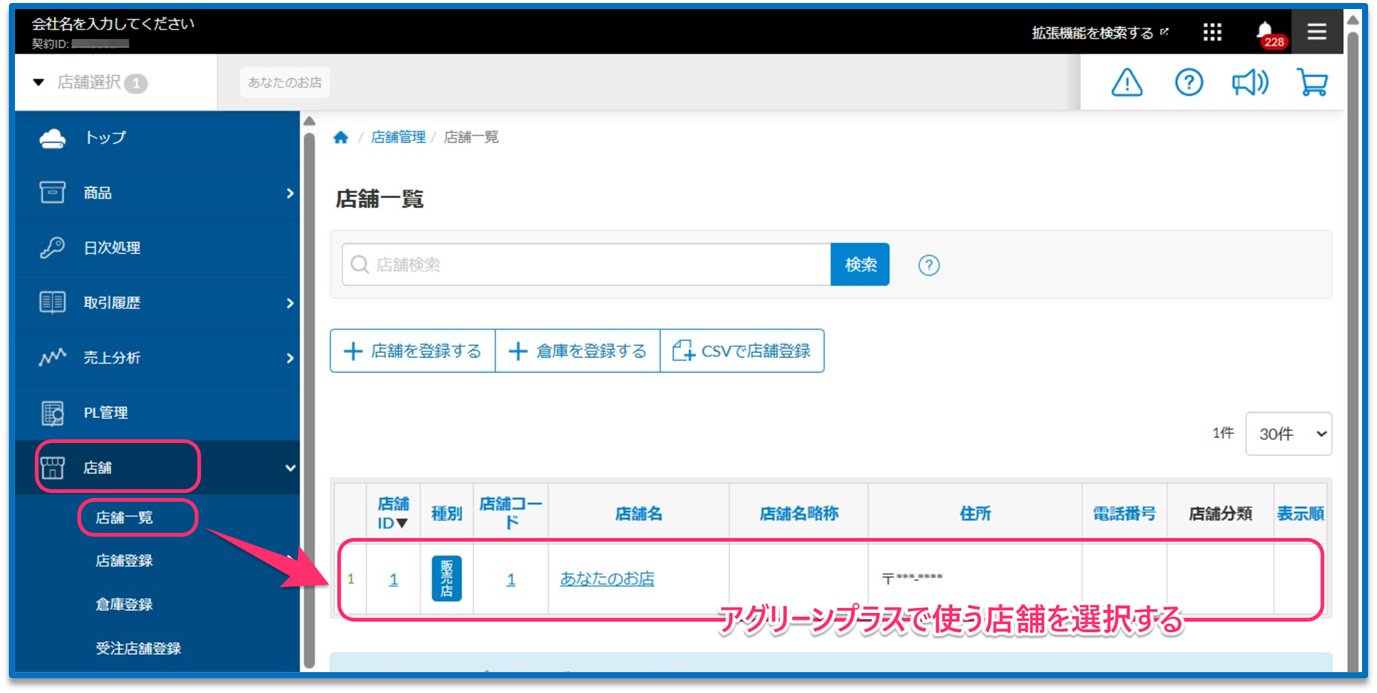Screen dimensions: 1377x693
Task: Open the help question mark icon in header
Action: pos(1188,83)
